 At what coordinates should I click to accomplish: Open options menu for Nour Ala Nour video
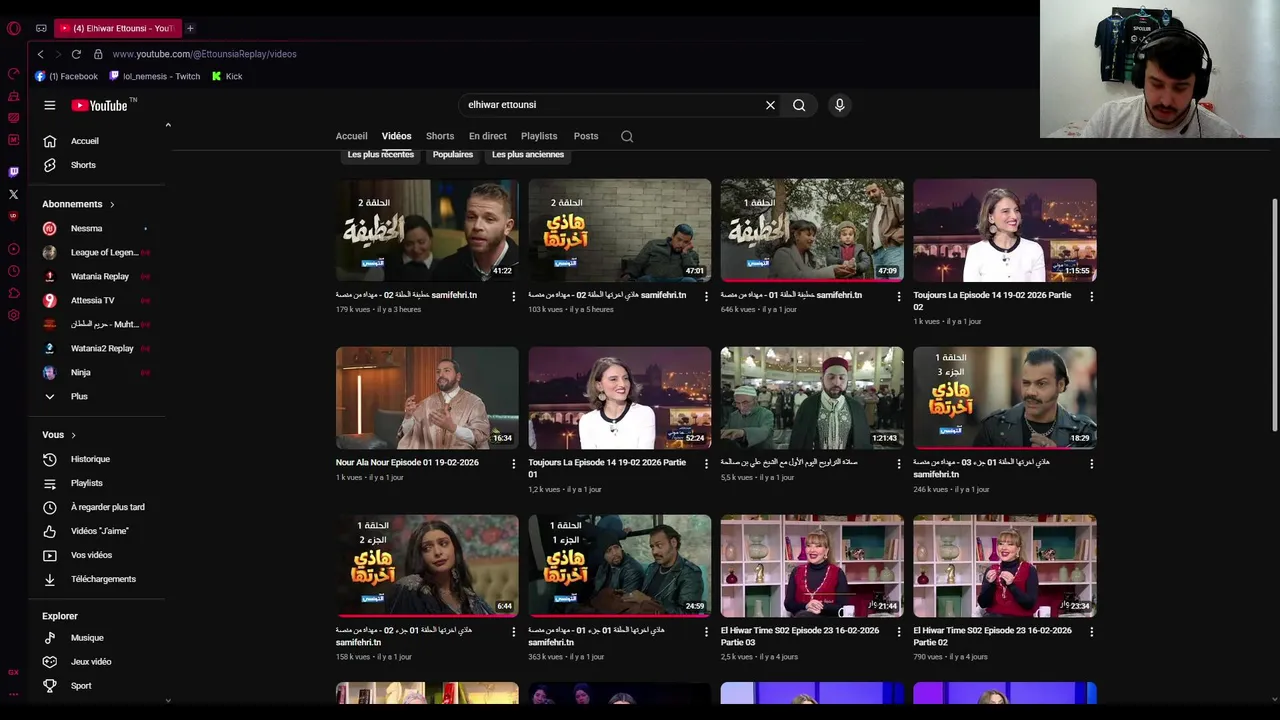pyautogui.click(x=514, y=464)
